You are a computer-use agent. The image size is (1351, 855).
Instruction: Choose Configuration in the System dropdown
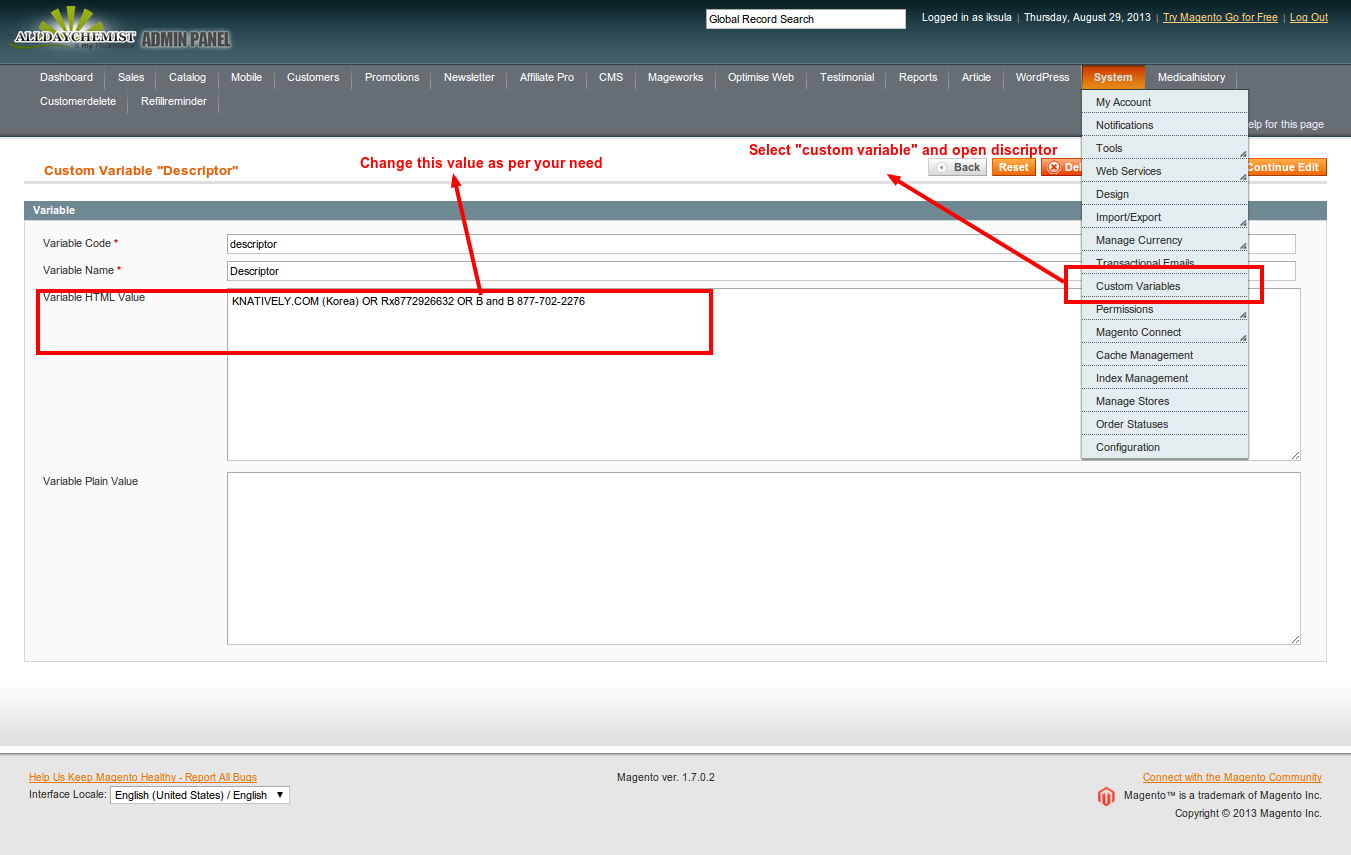[1128, 447]
